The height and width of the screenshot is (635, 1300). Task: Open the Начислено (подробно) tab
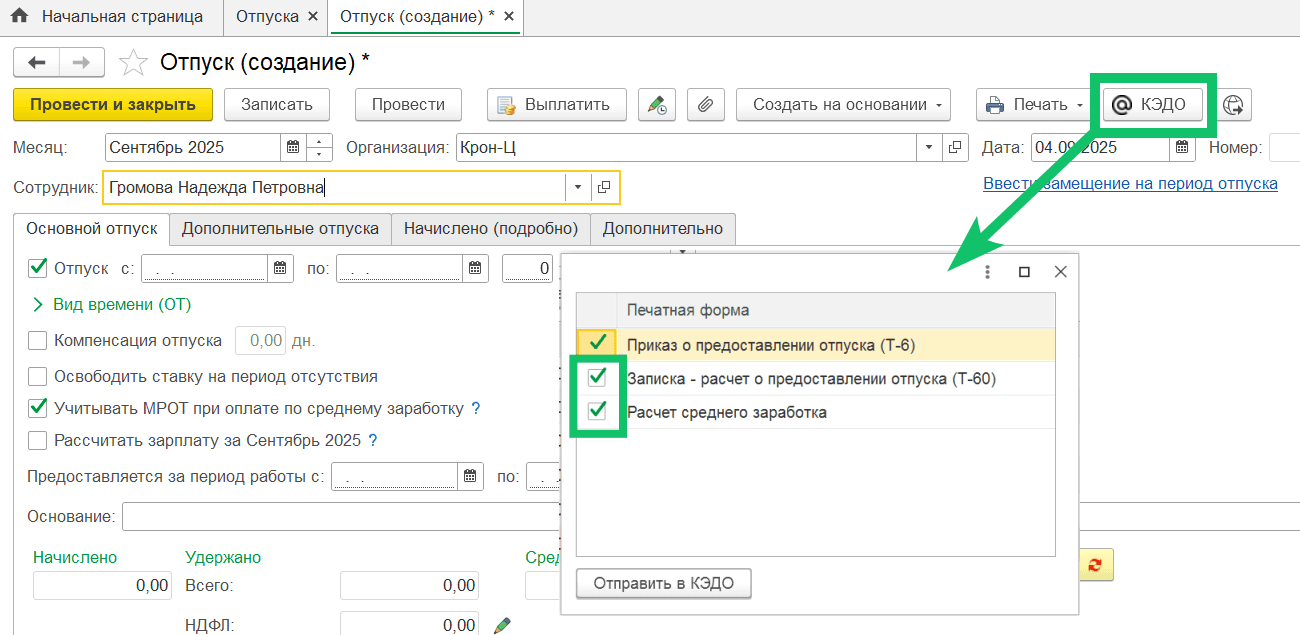click(x=490, y=229)
